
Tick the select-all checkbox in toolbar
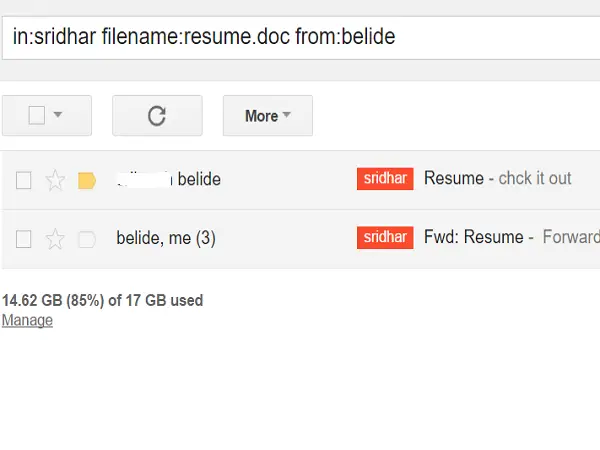pos(37,115)
